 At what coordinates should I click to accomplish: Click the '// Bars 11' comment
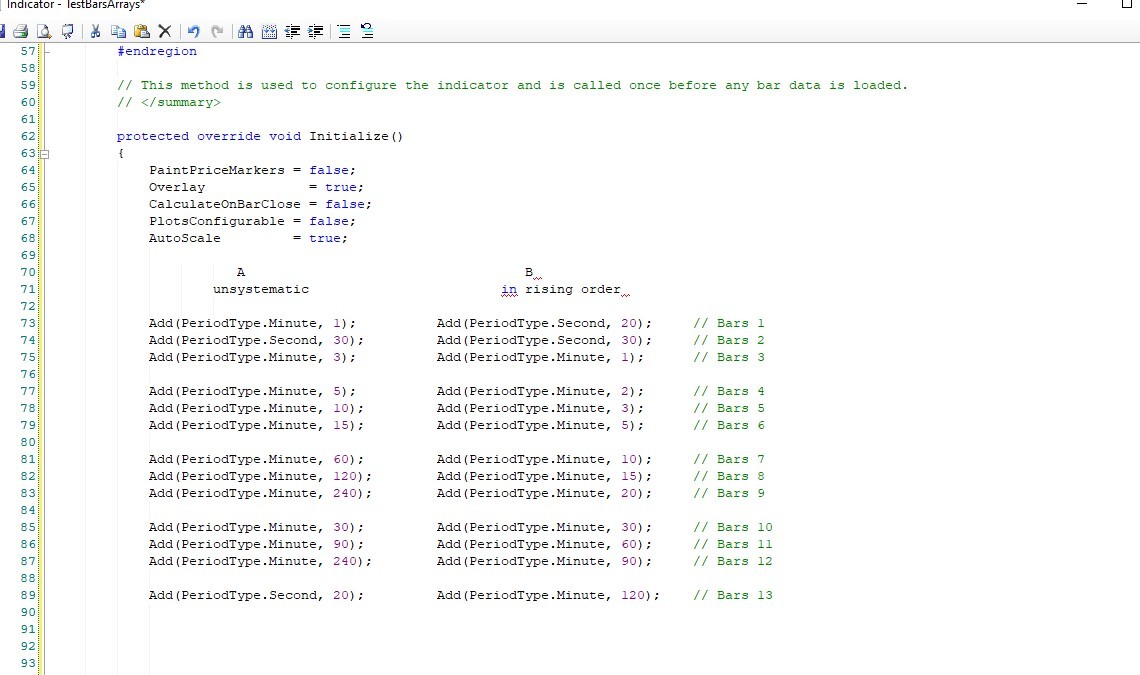pos(733,544)
